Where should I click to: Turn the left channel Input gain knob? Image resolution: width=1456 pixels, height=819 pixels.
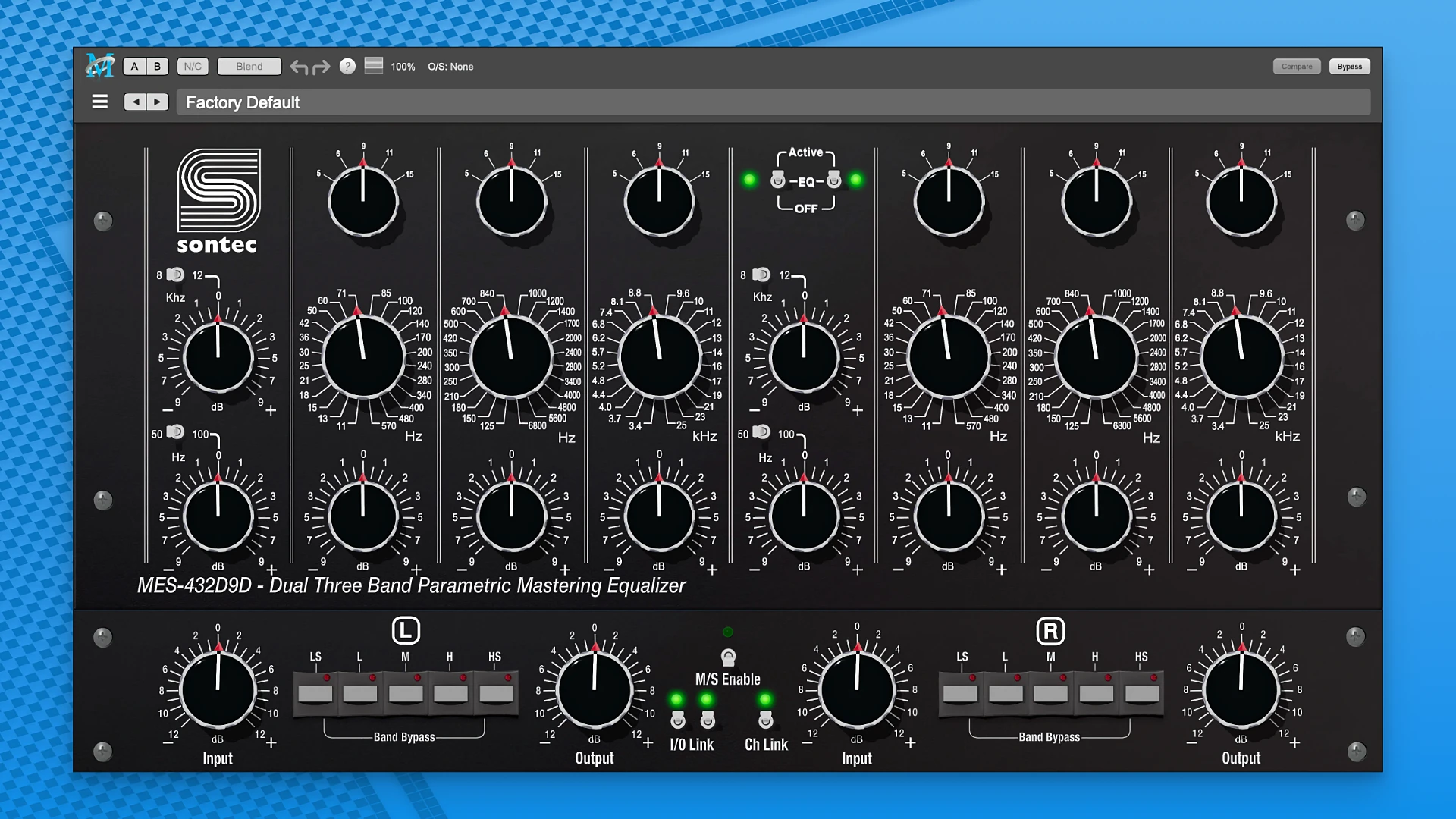point(217,692)
